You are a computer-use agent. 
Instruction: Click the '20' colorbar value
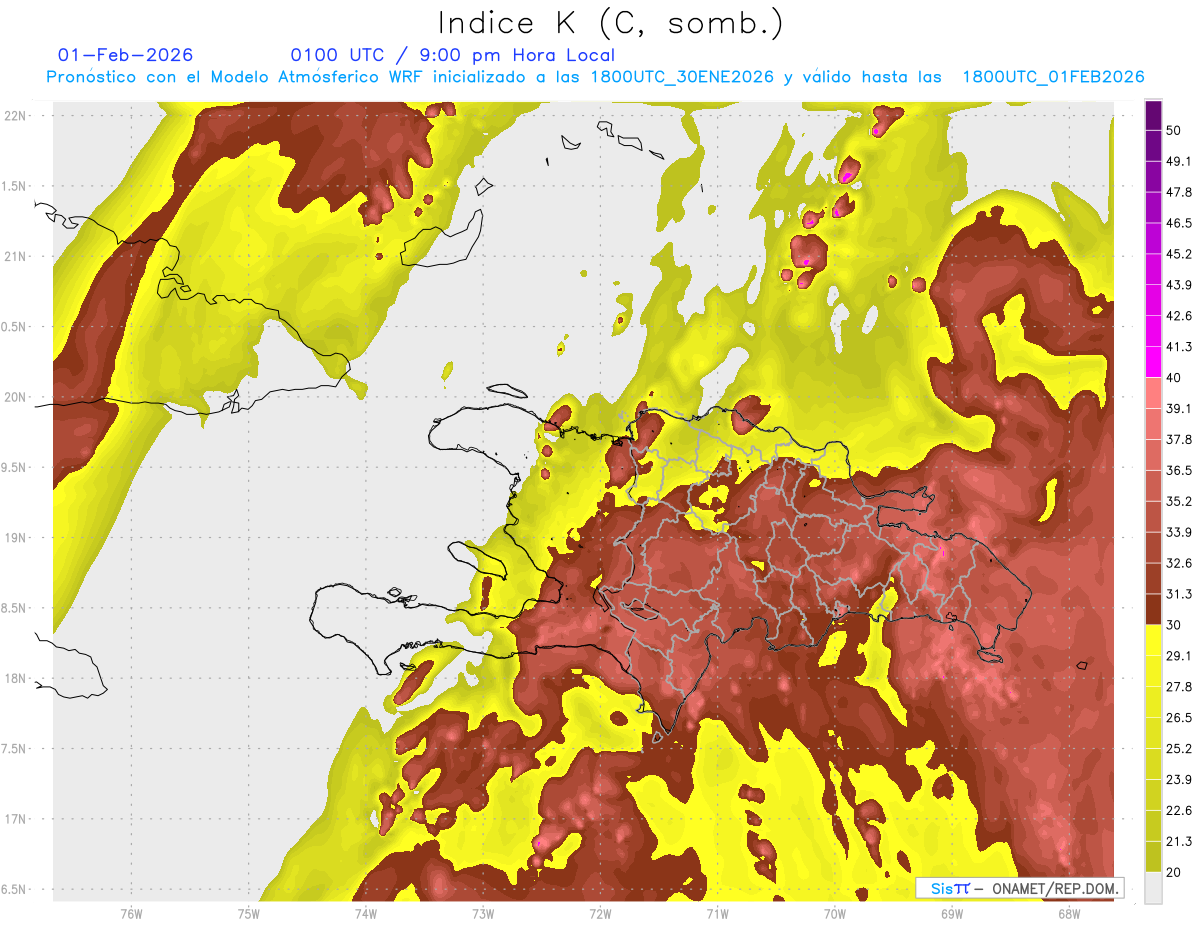[x=1174, y=873]
